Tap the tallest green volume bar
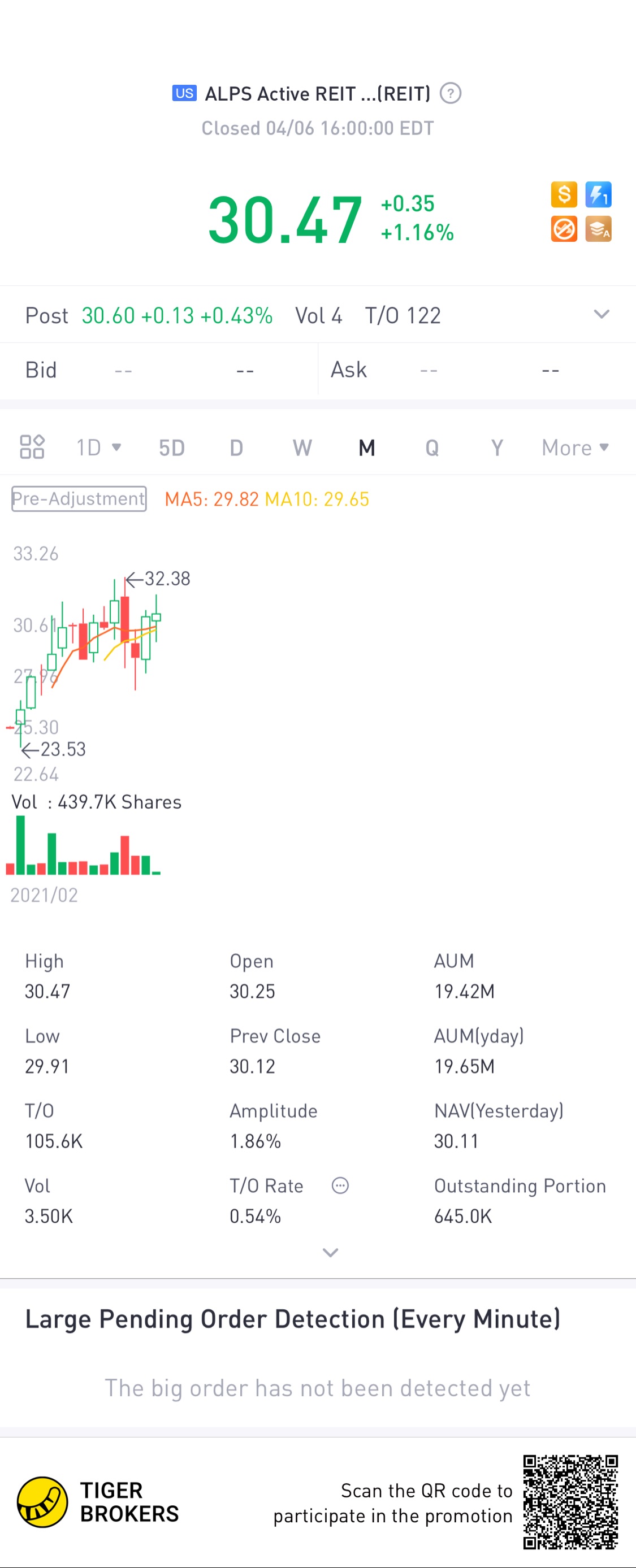 pyautogui.click(x=21, y=844)
